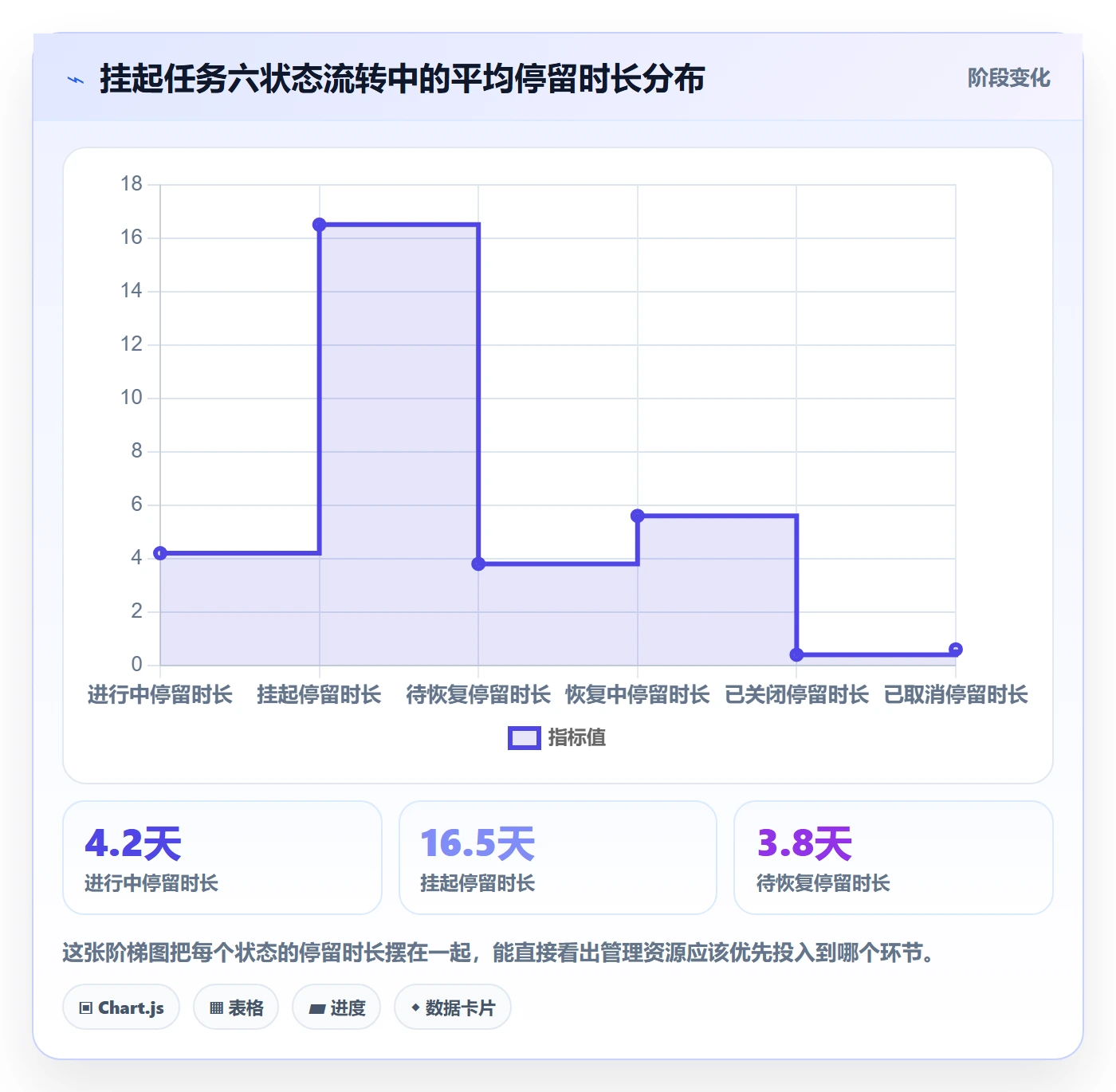This screenshot has height=1092, width=1116.
Task: Click the 待恢复停留时长 data point on chart
Action: (x=478, y=564)
